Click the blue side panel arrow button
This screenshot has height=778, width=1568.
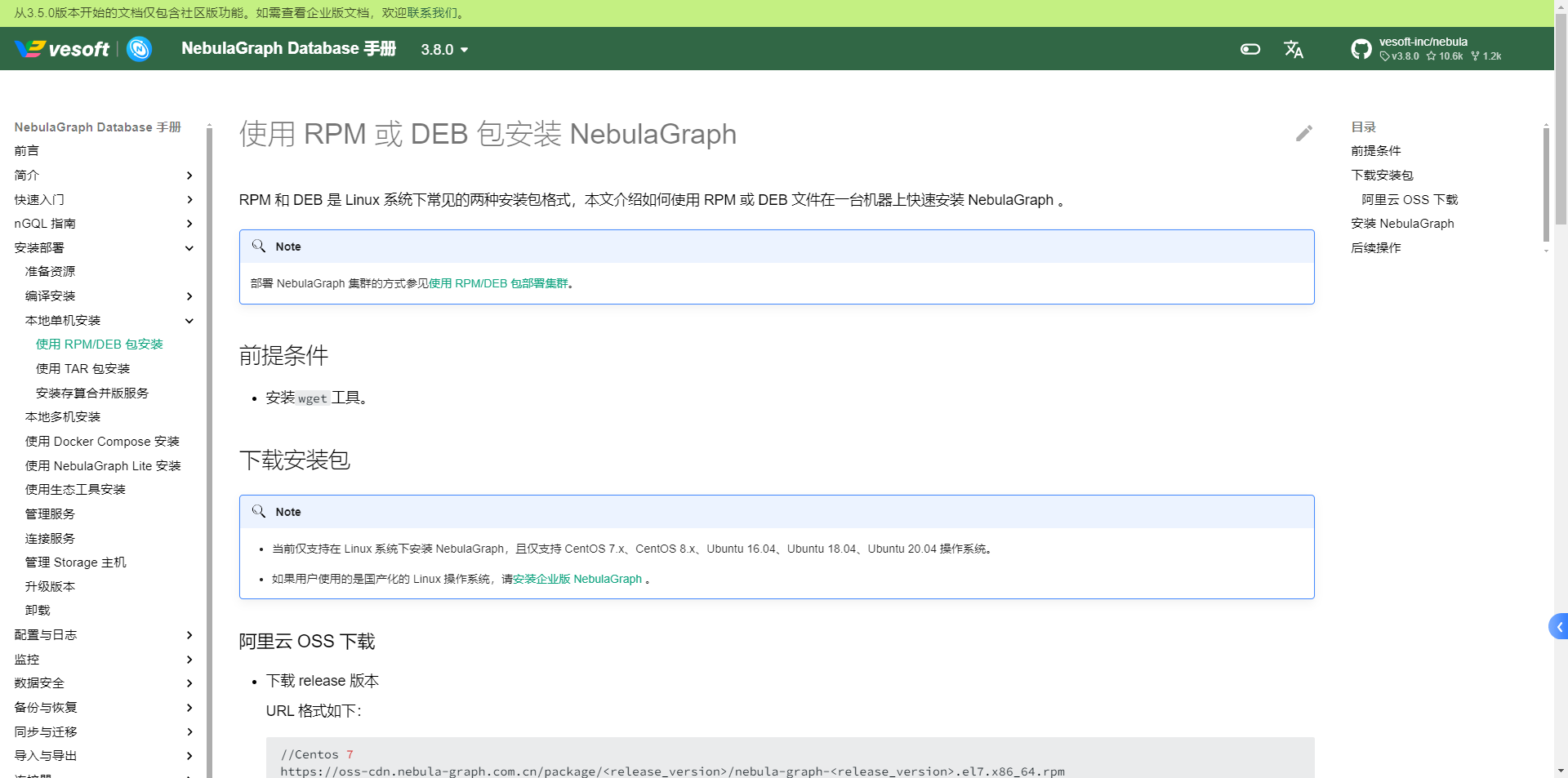tap(1558, 626)
